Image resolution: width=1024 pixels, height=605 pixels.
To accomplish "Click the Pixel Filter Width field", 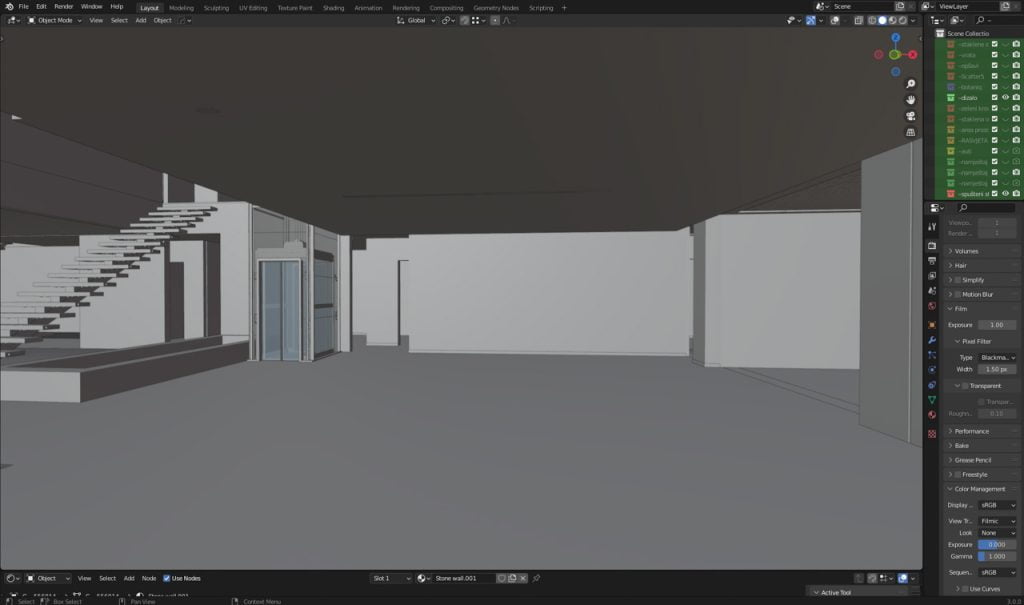I will [x=997, y=369].
